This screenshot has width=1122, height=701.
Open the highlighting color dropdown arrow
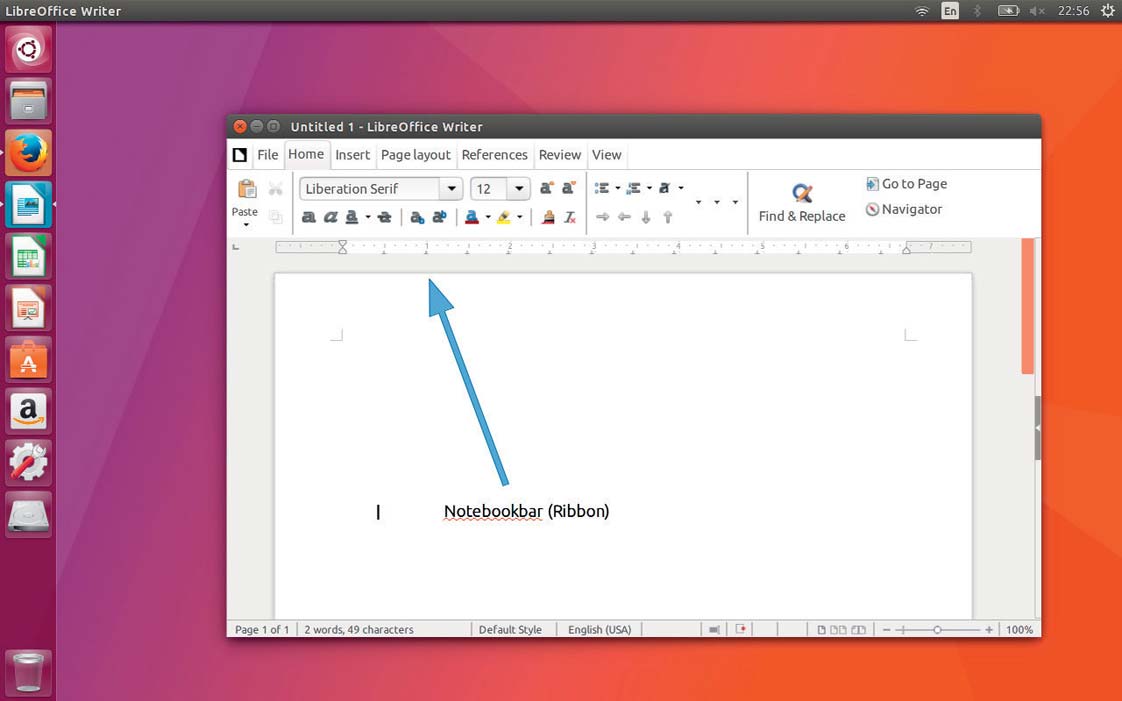click(x=520, y=217)
